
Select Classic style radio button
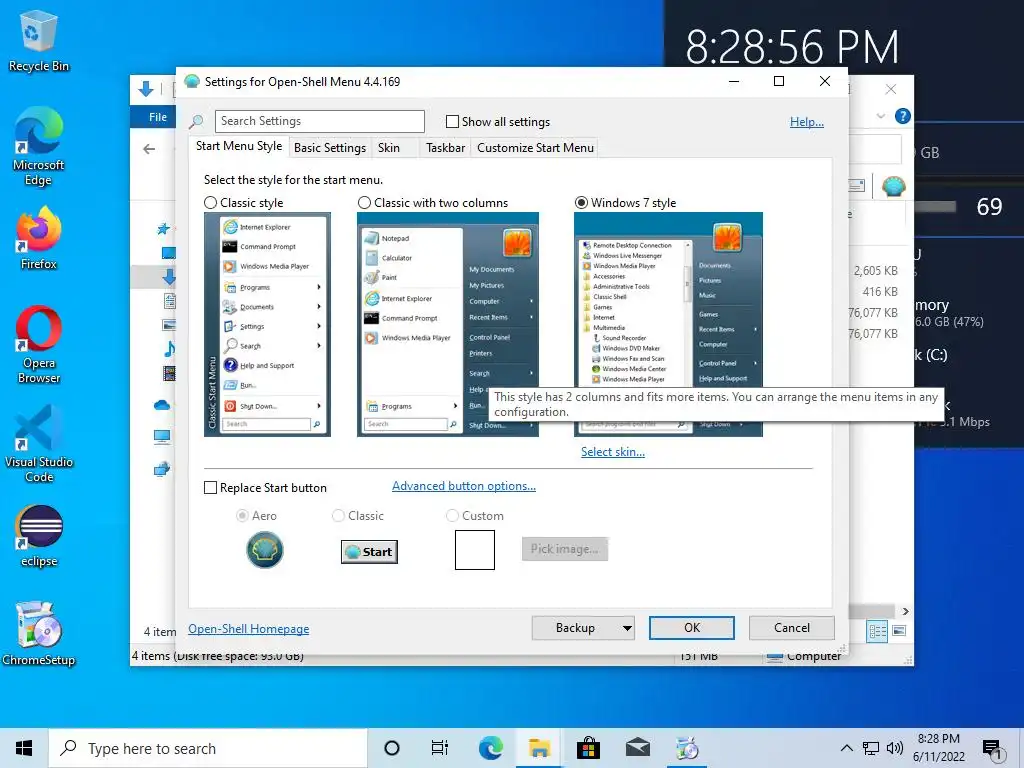click(210, 203)
